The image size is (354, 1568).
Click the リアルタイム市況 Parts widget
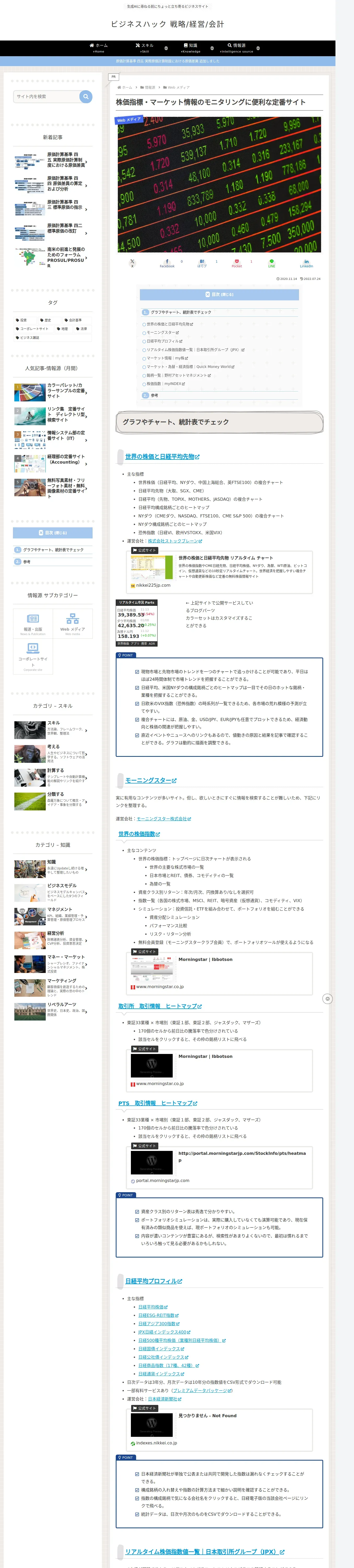tap(136, 623)
